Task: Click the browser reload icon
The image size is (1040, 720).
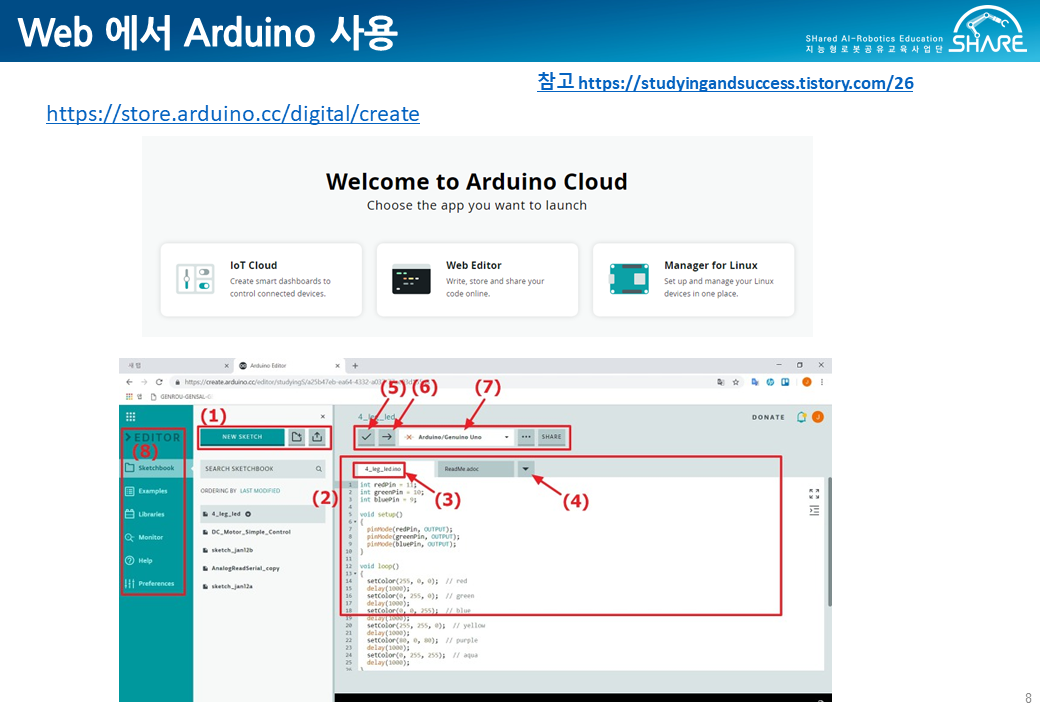Action: [x=159, y=382]
